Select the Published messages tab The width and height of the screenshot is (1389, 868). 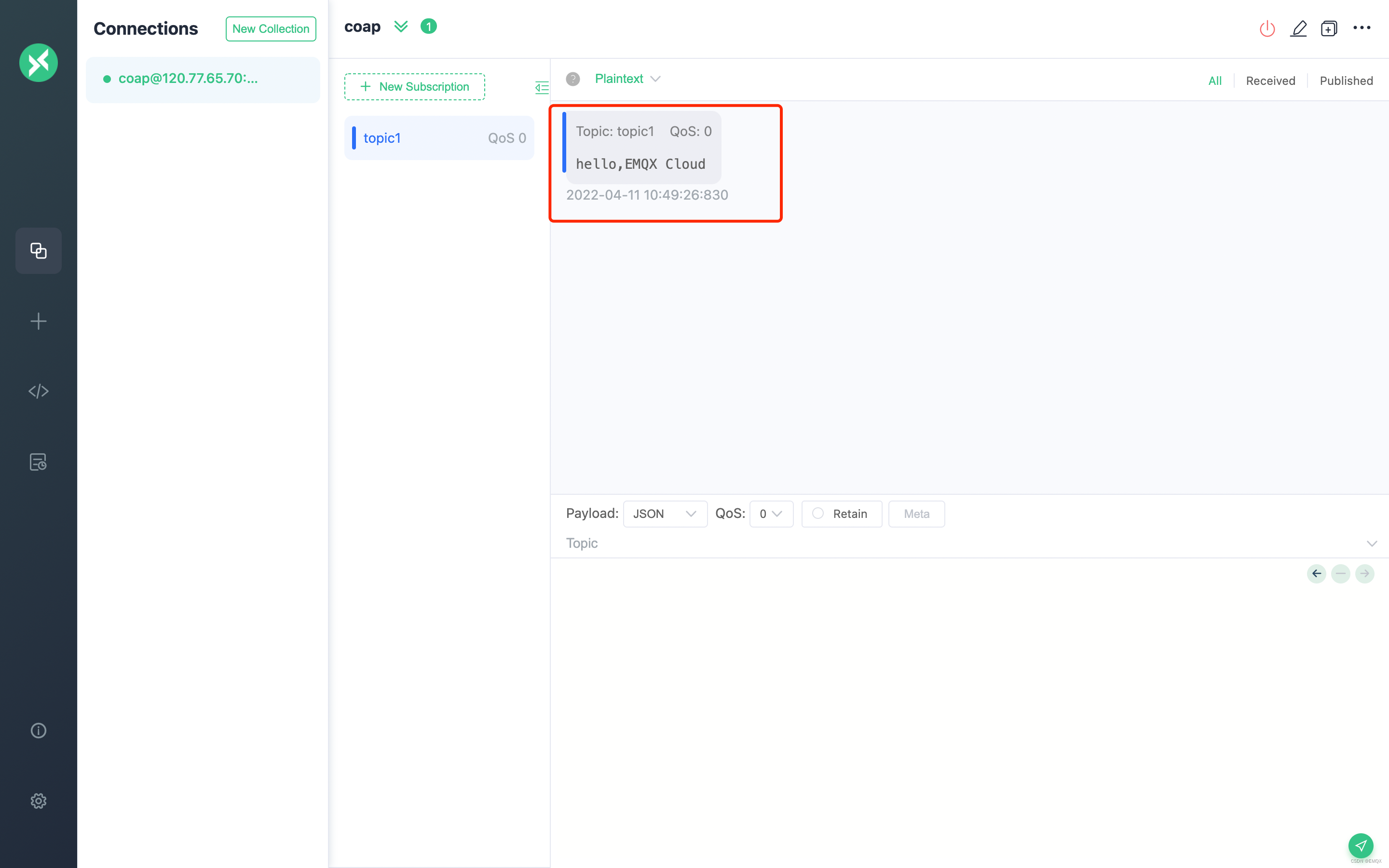[1345, 80]
